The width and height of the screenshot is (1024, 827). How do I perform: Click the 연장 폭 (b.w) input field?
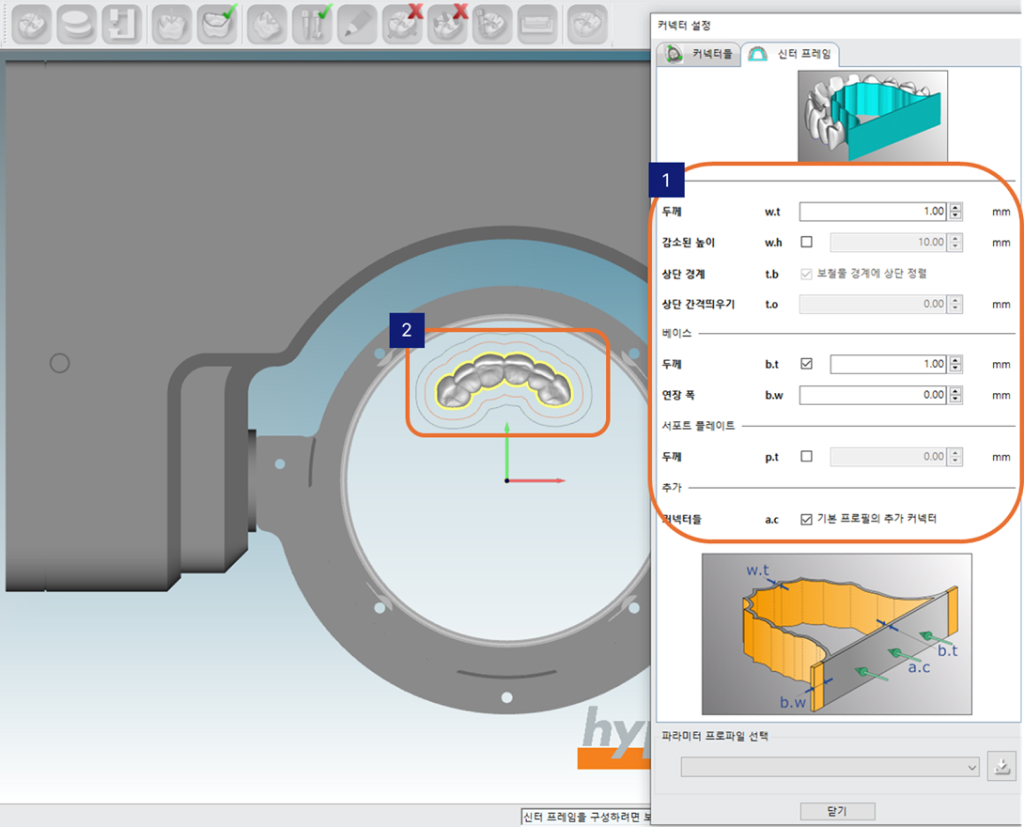[x=872, y=396]
